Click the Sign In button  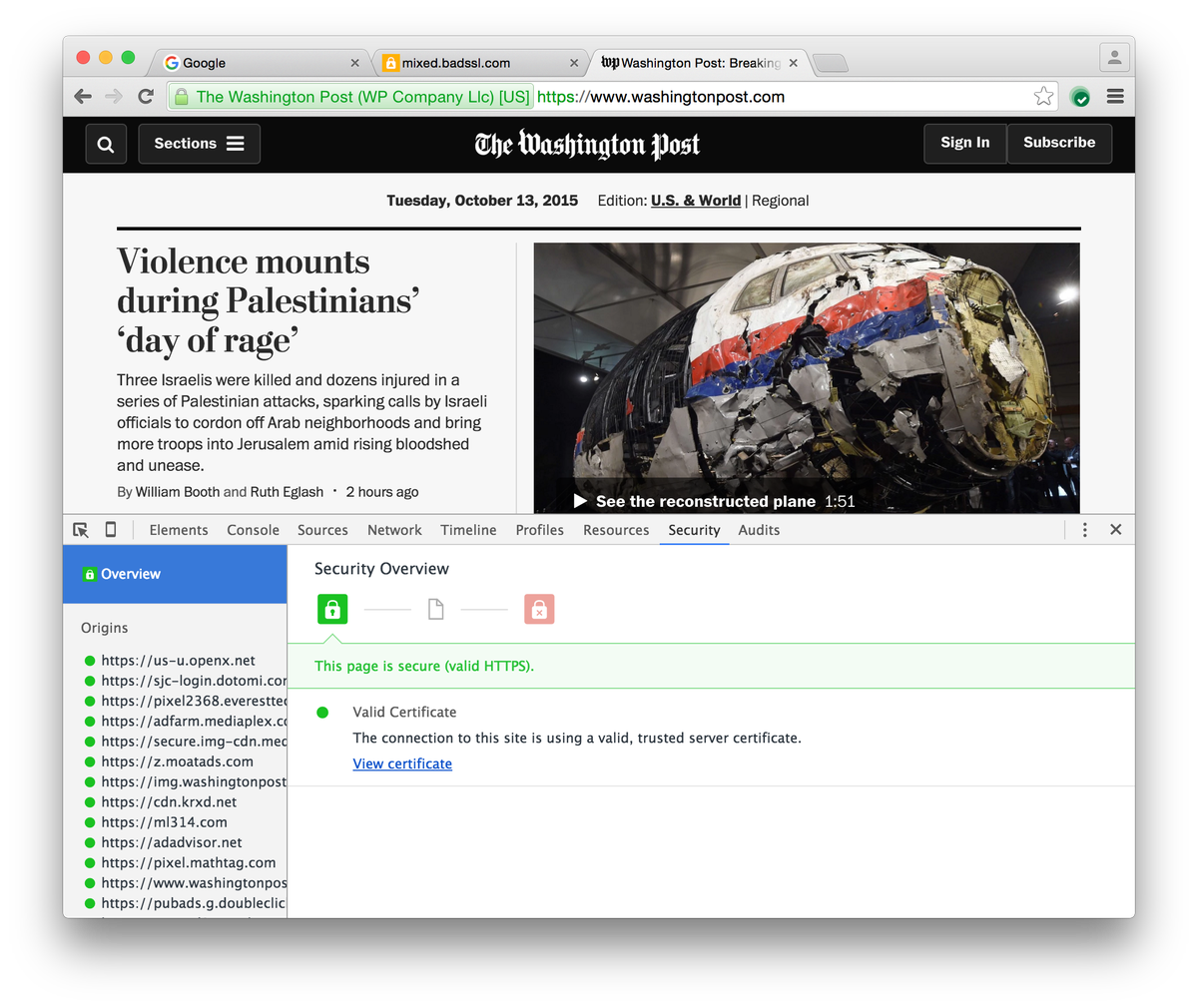pos(965,143)
